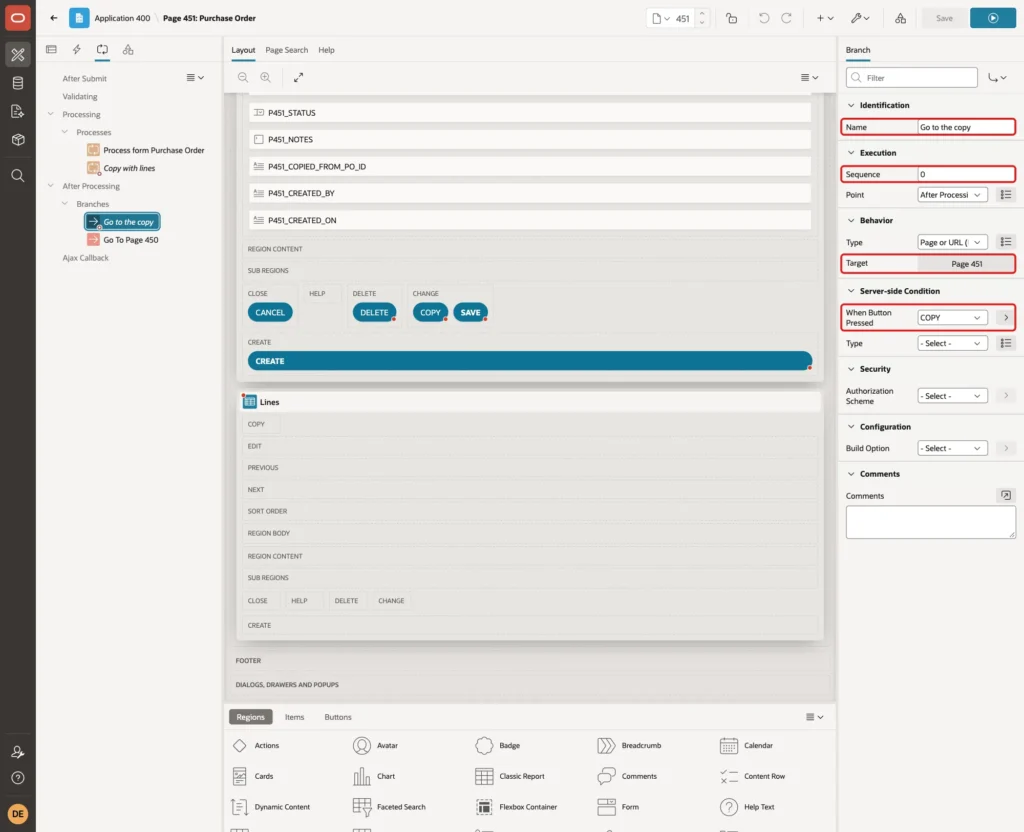Viewport: 1024px width, 832px height.
Task: Open the Help tab
Action: pos(327,50)
